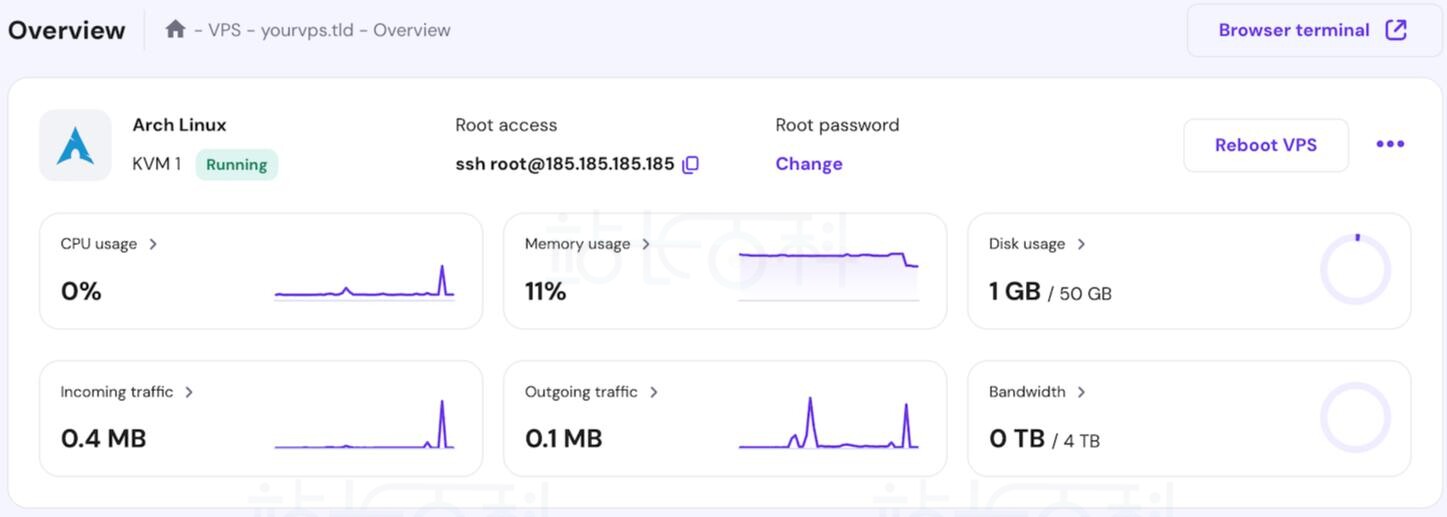Click Change root password link
Screen dimensions: 1447x517
tap(809, 164)
